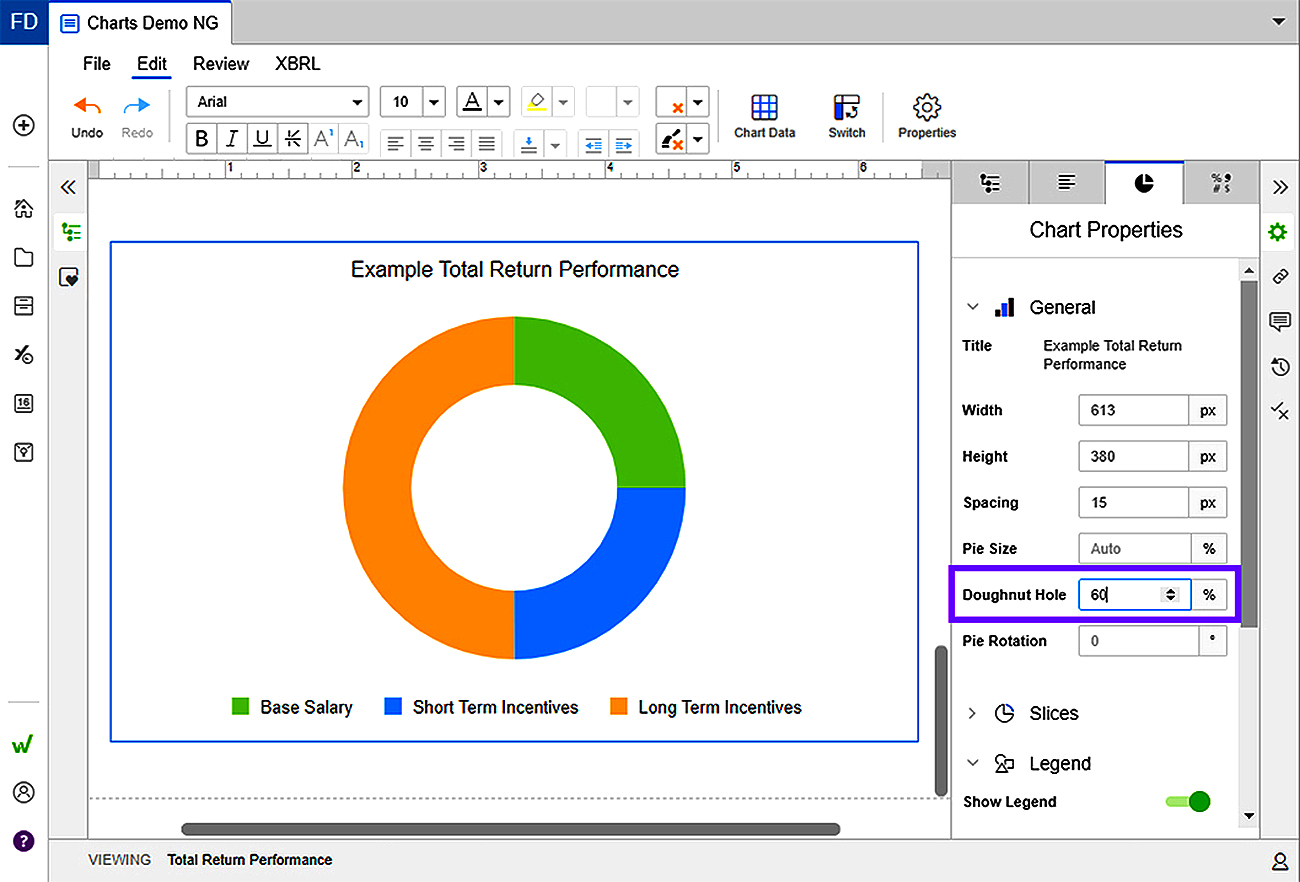Apply bold formatting
Image resolution: width=1300 pixels, height=882 pixels.
coord(202,139)
